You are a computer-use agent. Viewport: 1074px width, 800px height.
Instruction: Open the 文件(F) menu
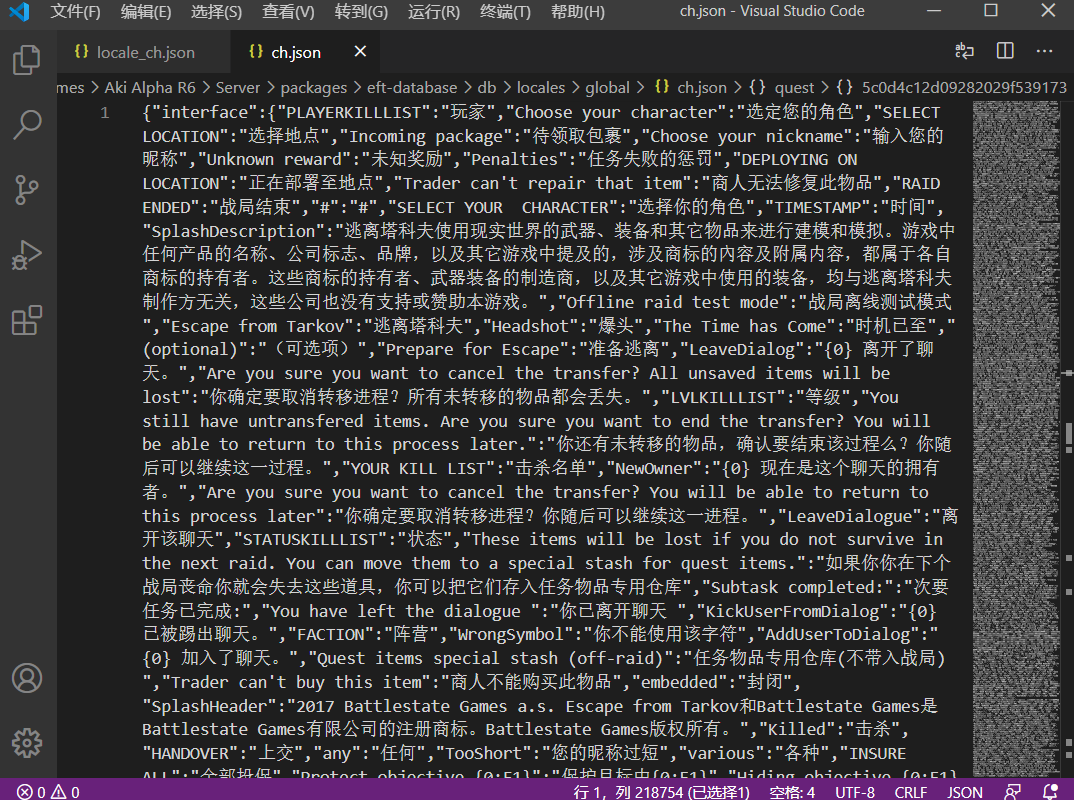tap(75, 12)
